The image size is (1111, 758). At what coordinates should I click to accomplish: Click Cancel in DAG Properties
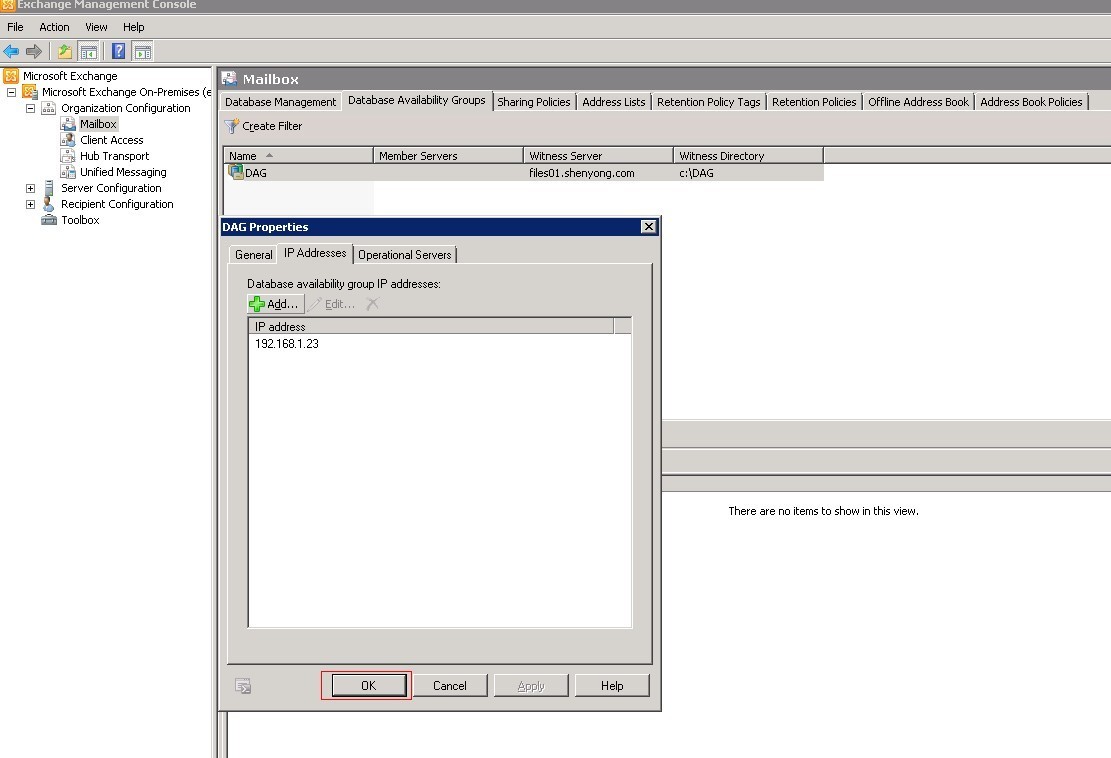tap(450, 686)
